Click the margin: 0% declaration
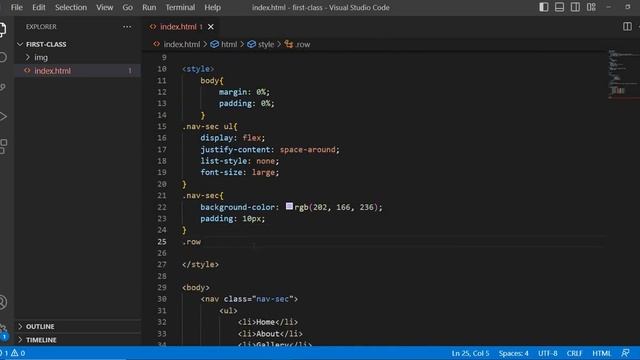Viewport: 640px width, 360px height. click(x=244, y=92)
